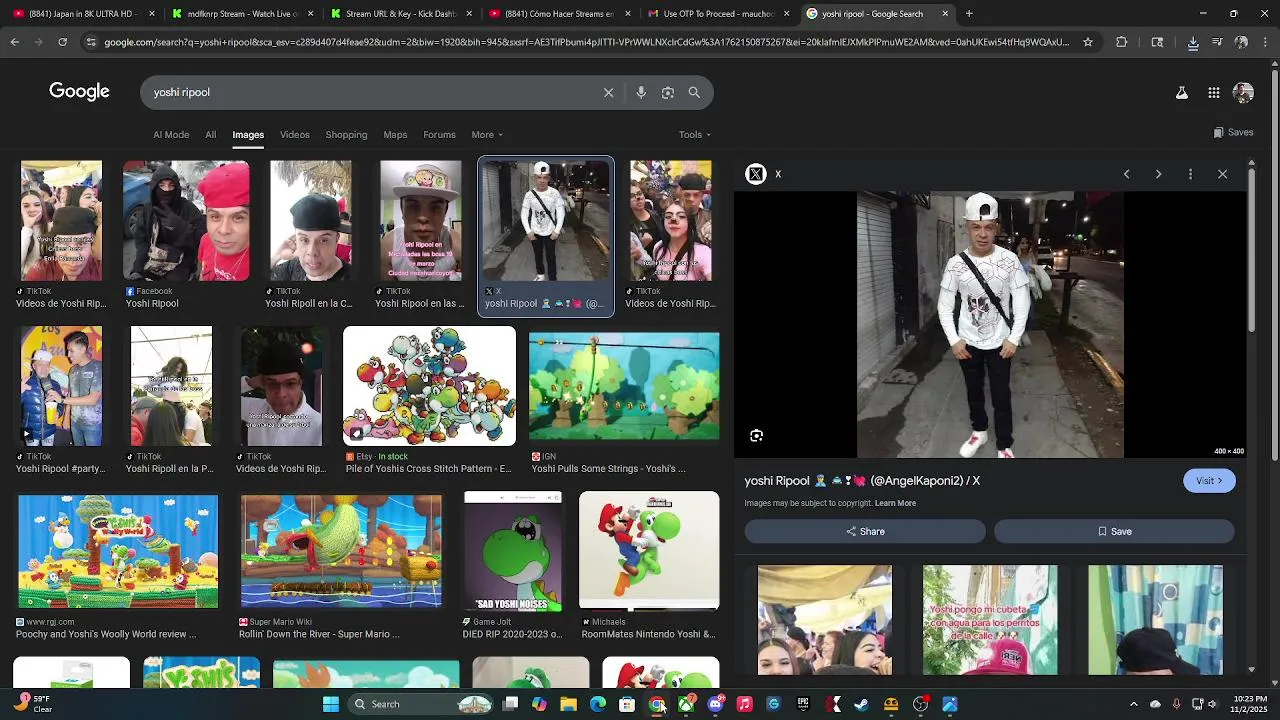Open the yoshi Ripool @AngelKaponi2 title link
The image size is (1280, 720).
click(x=862, y=481)
